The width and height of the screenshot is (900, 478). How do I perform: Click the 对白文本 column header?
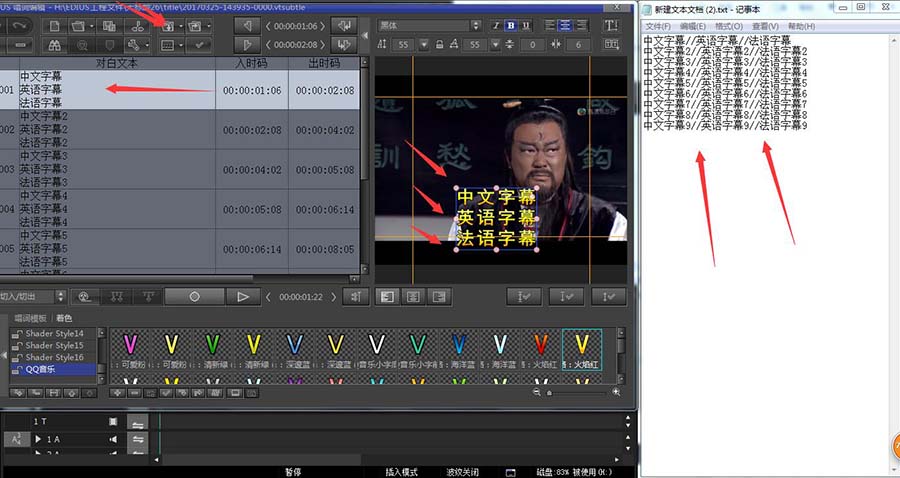click(117, 63)
